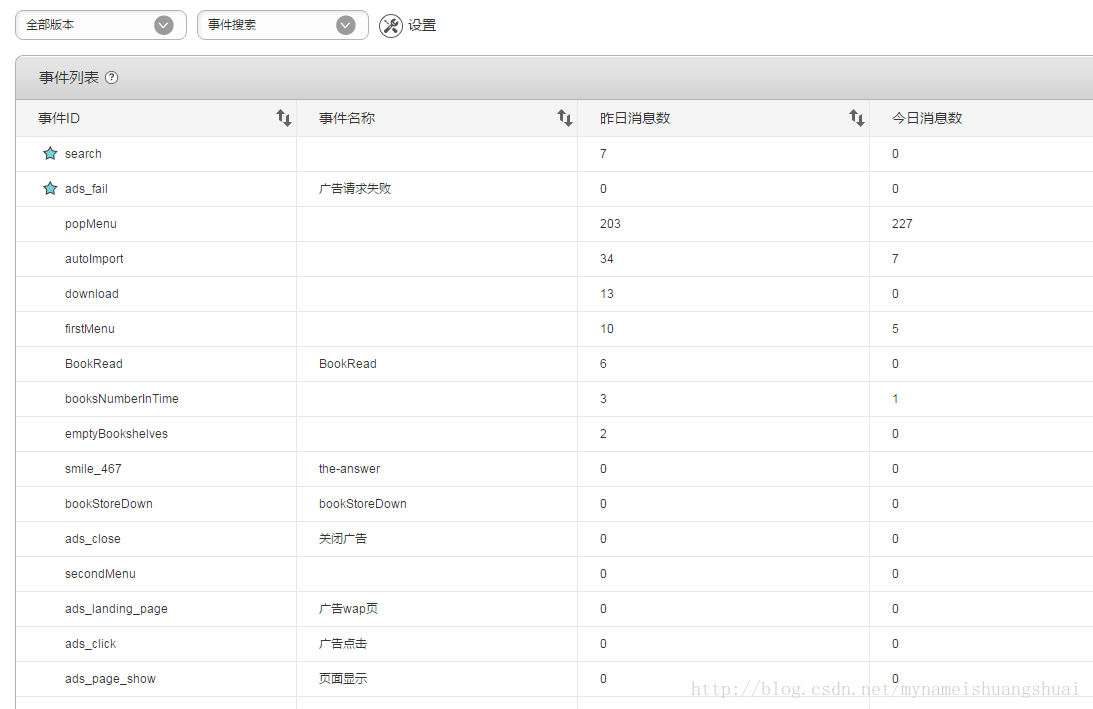The height and width of the screenshot is (709, 1093).
Task: Open the blue 13 yesterday count for download
Action: [x=606, y=293]
